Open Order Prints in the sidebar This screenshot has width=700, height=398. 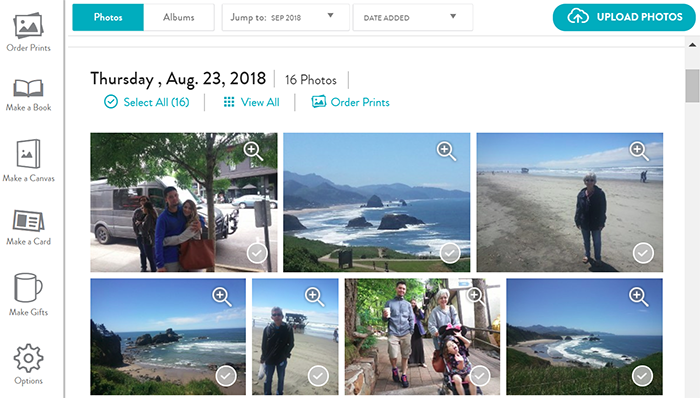click(28, 32)
